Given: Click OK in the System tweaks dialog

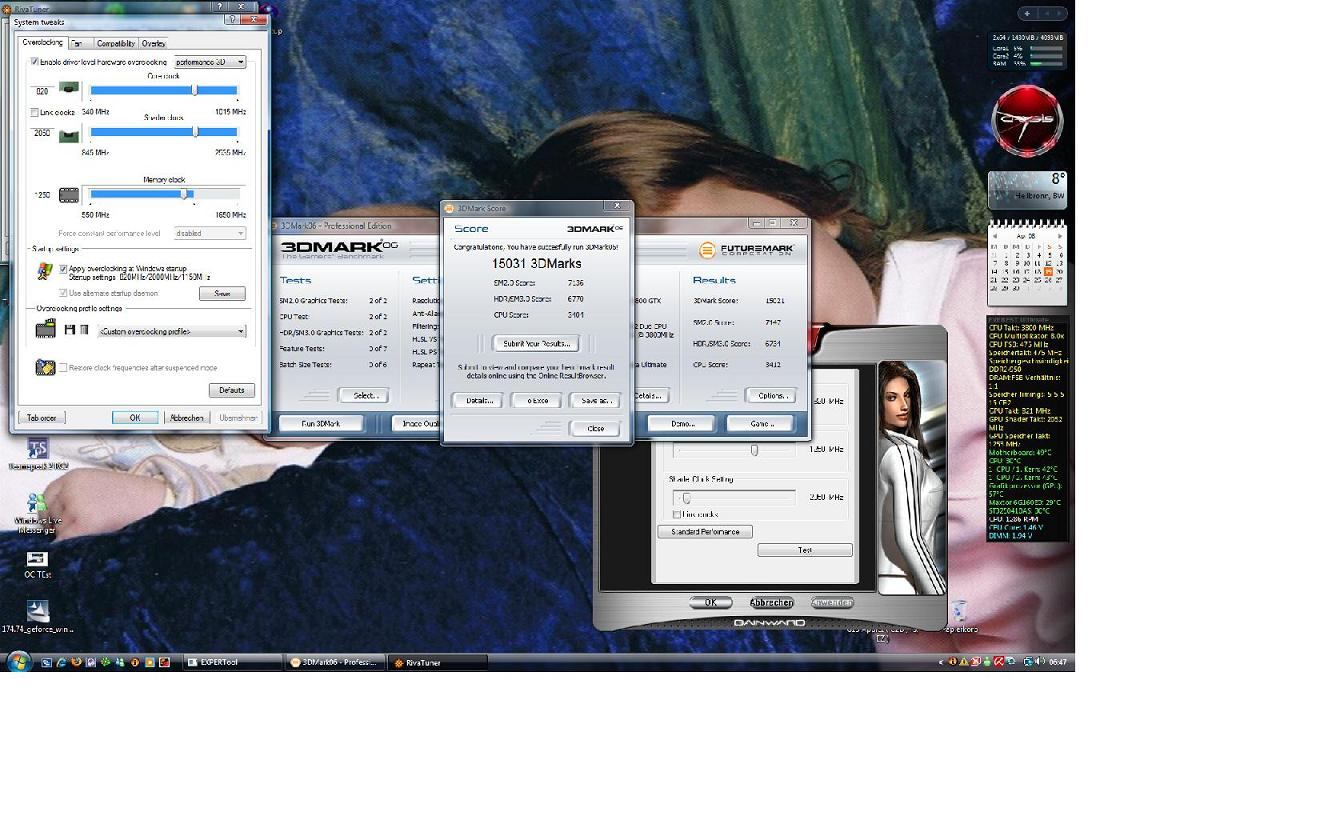Looking at the screenshot, I should (135, 418).
